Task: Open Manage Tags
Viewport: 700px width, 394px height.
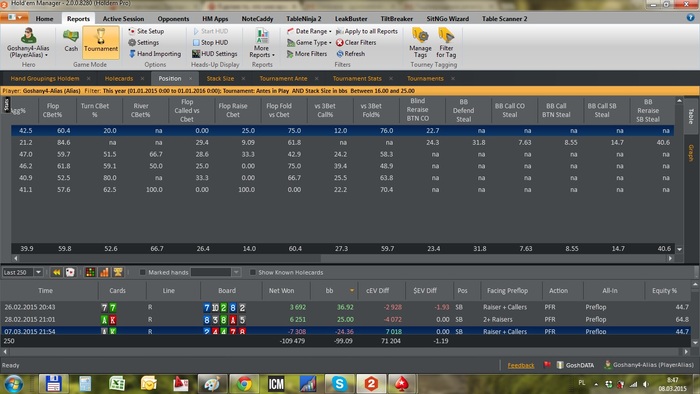Action: click(420, 43)
